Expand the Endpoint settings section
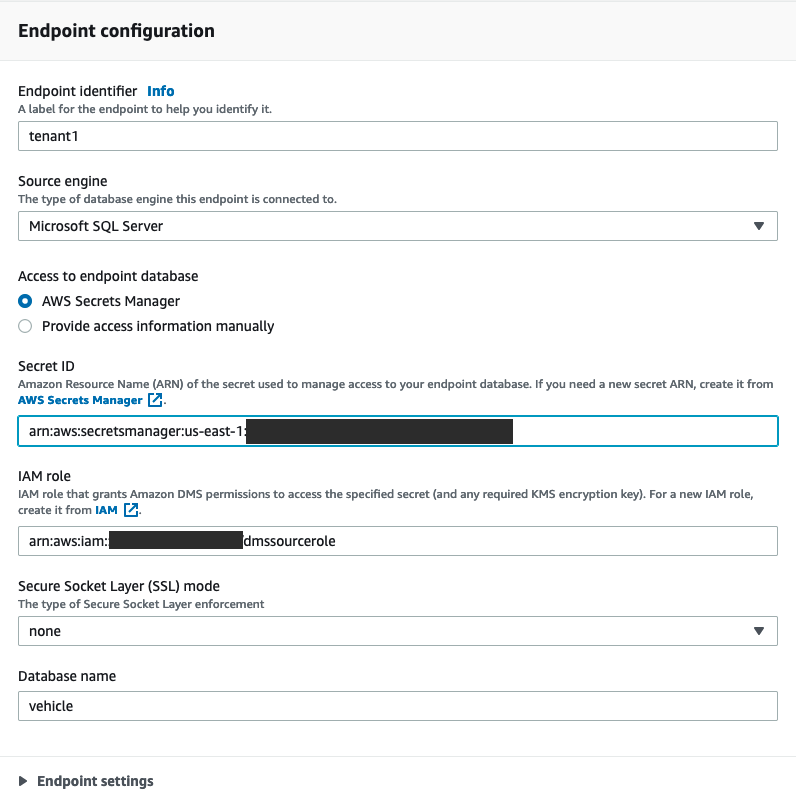 click(x=95, y=781)
